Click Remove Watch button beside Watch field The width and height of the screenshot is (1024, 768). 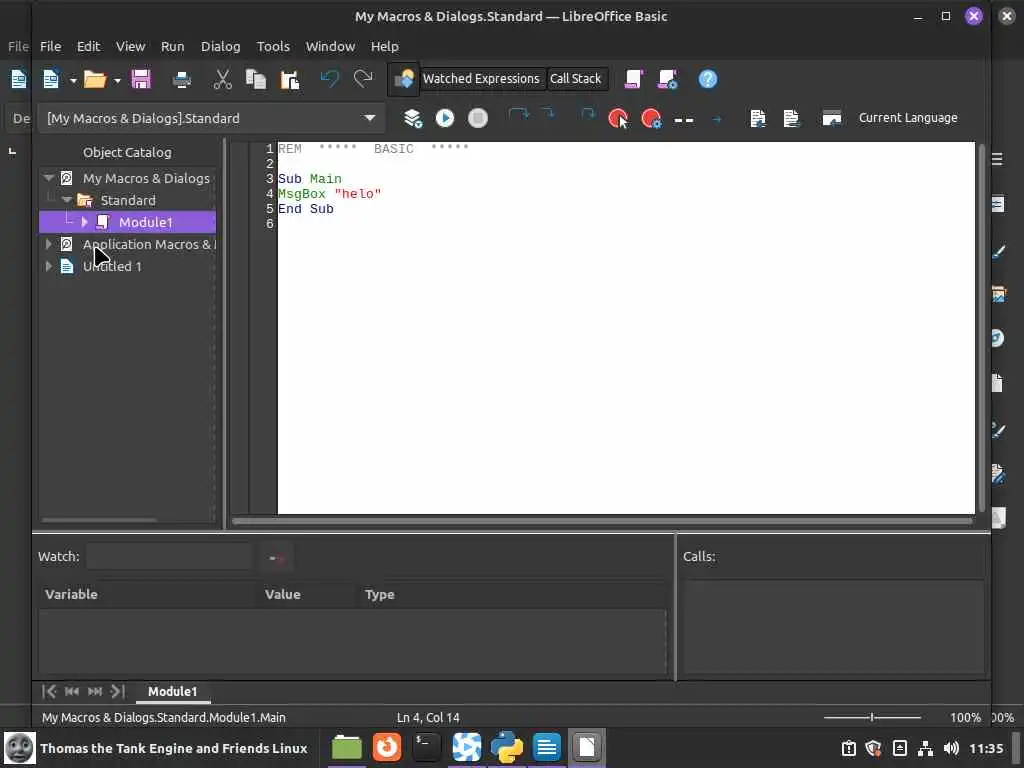(276, 558)
